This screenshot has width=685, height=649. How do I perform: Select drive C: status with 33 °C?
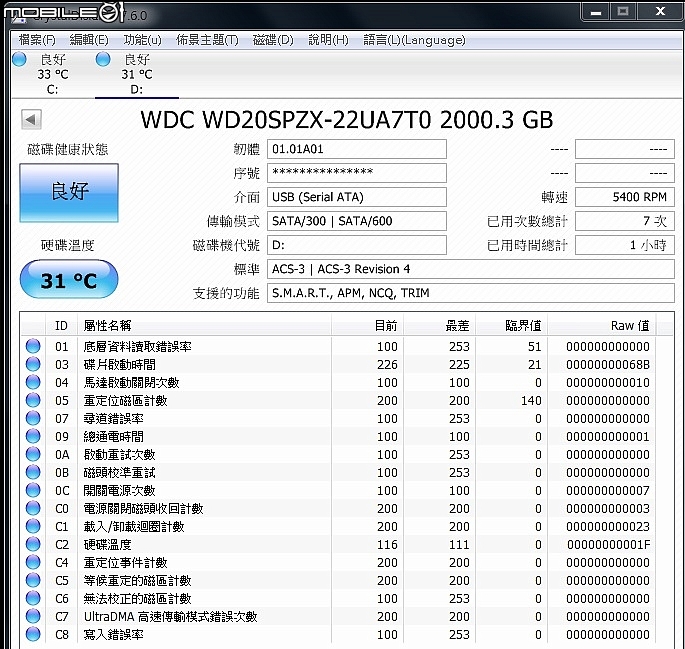point(52,74)
